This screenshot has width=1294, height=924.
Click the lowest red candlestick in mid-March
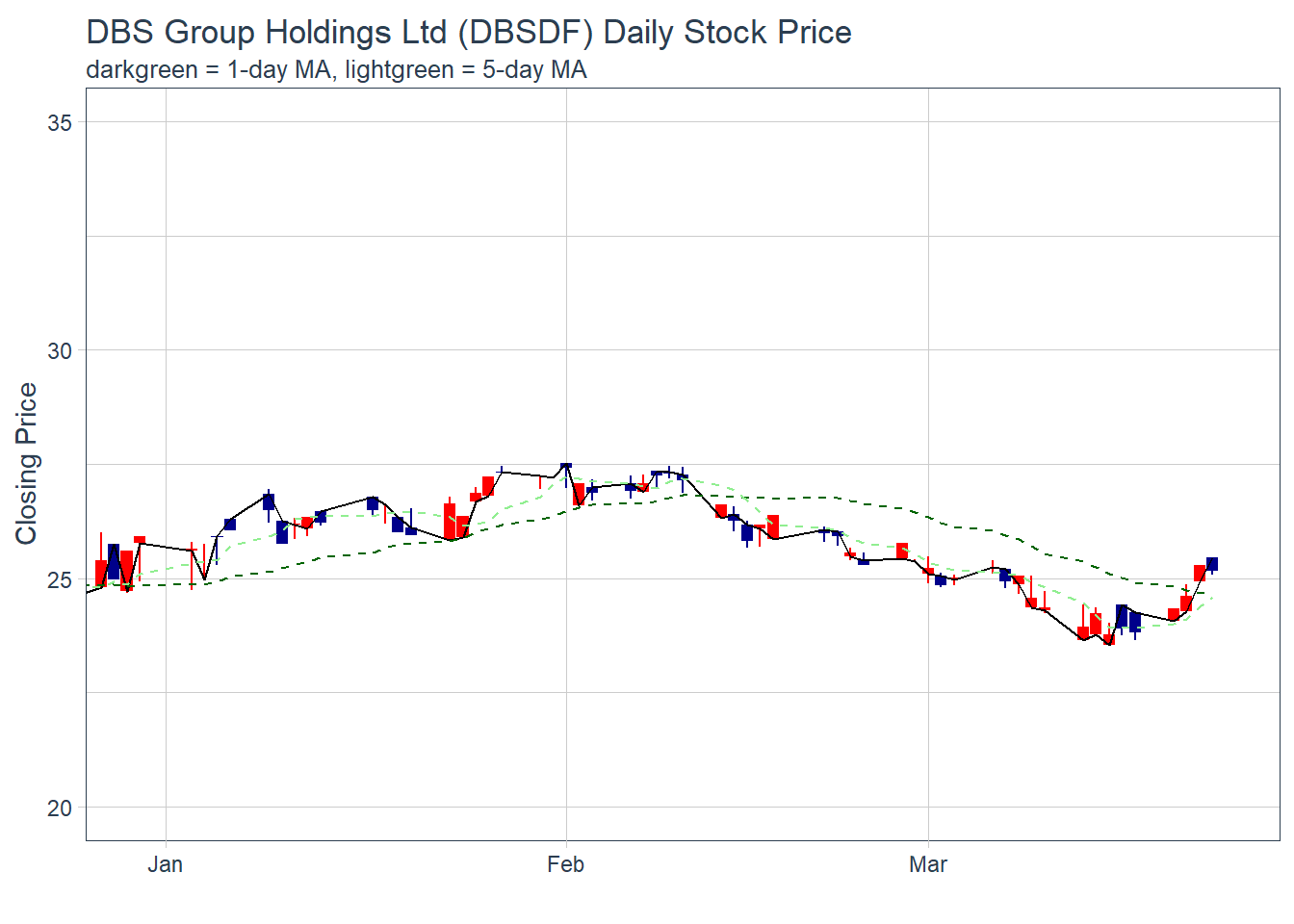click(x=1109, y=639)
